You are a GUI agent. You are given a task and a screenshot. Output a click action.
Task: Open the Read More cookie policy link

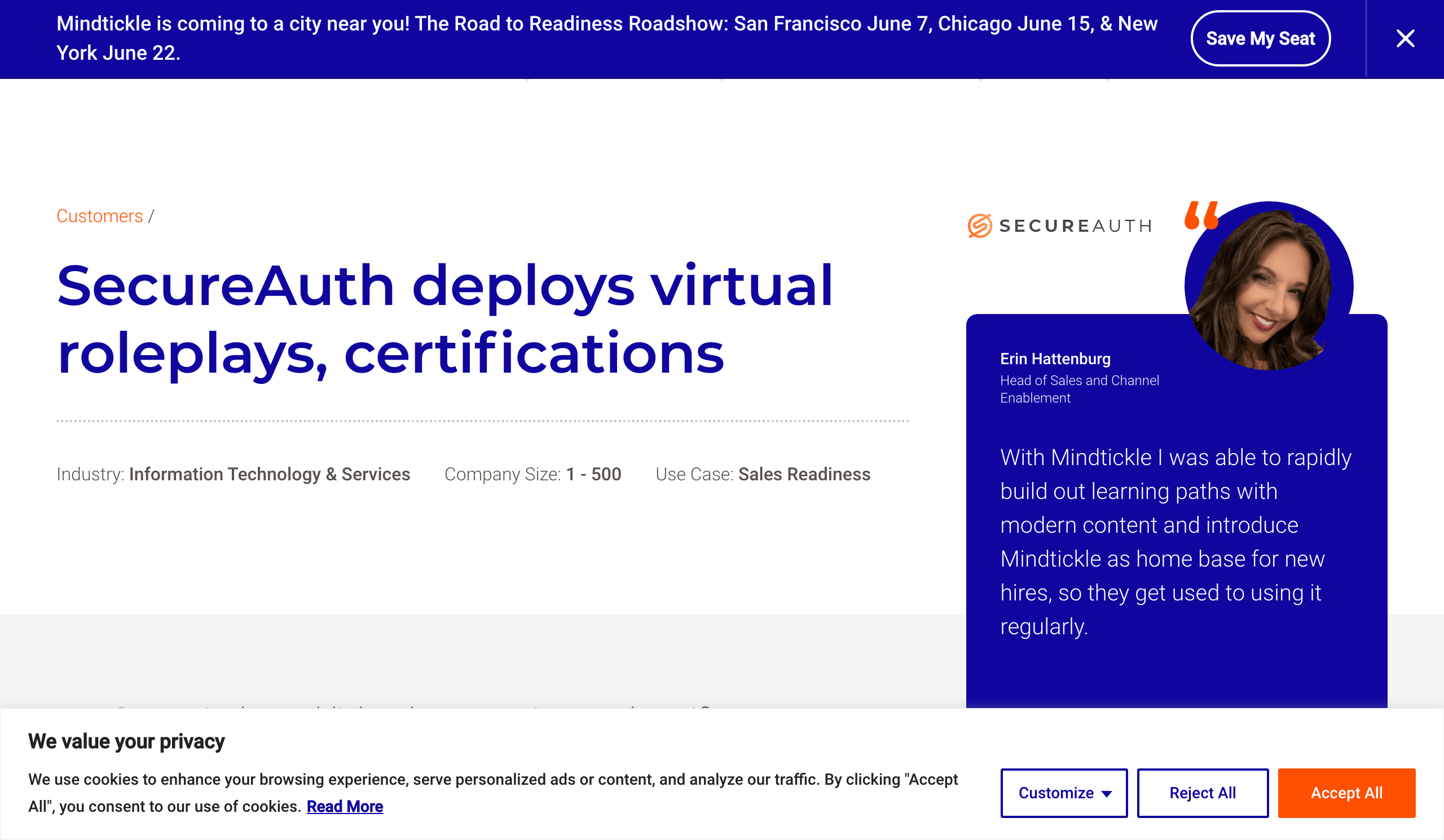tap(345, 806)
